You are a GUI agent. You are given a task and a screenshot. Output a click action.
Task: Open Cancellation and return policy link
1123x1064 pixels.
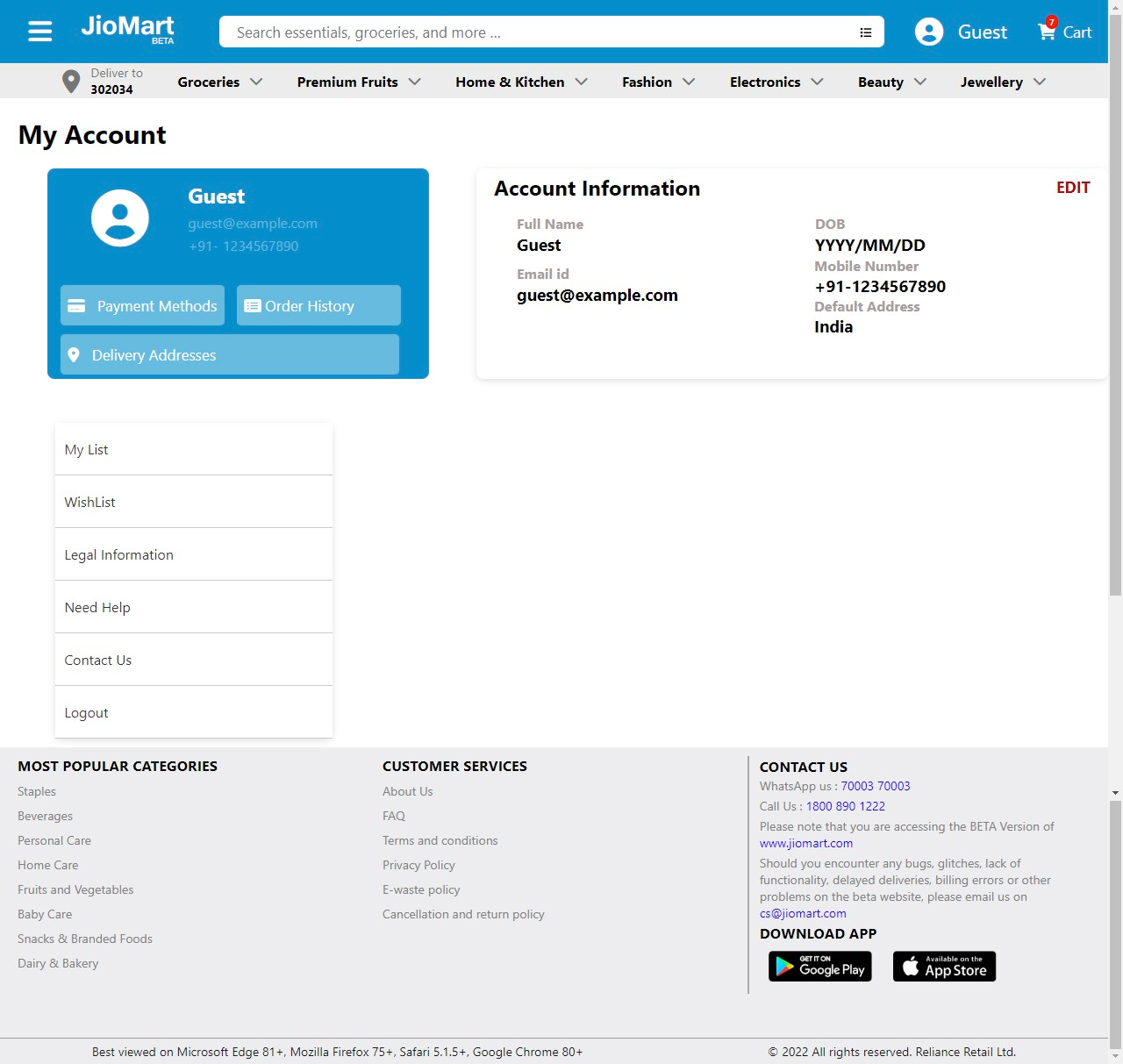tap(463, 914)
